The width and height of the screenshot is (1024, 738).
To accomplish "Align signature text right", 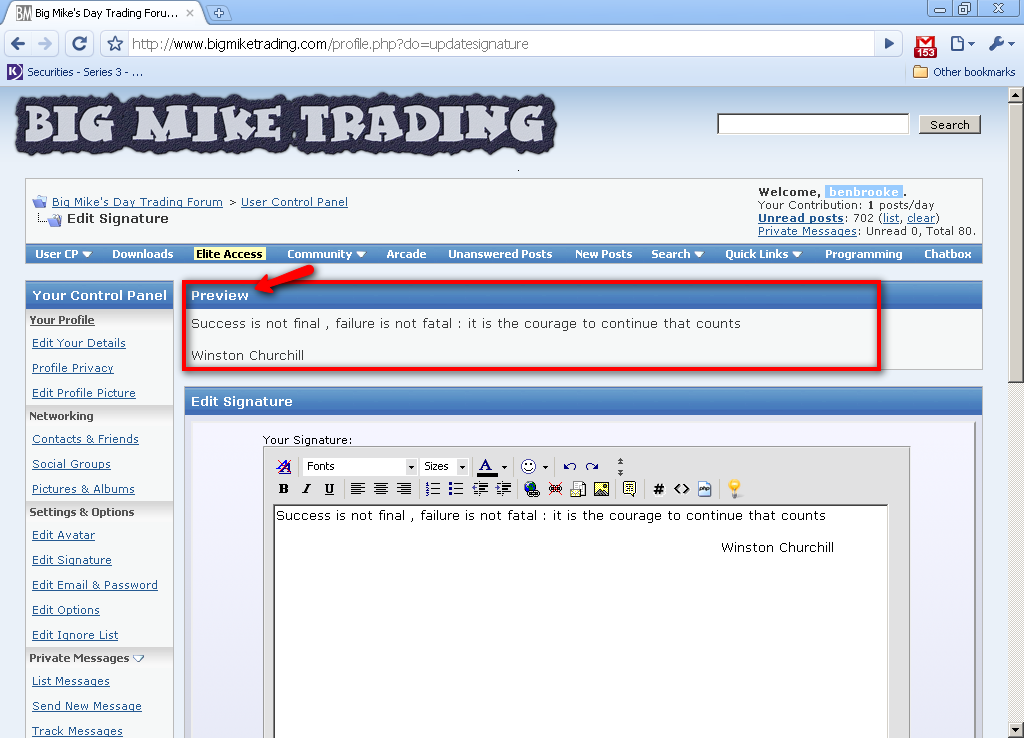I will click(404, 489).
